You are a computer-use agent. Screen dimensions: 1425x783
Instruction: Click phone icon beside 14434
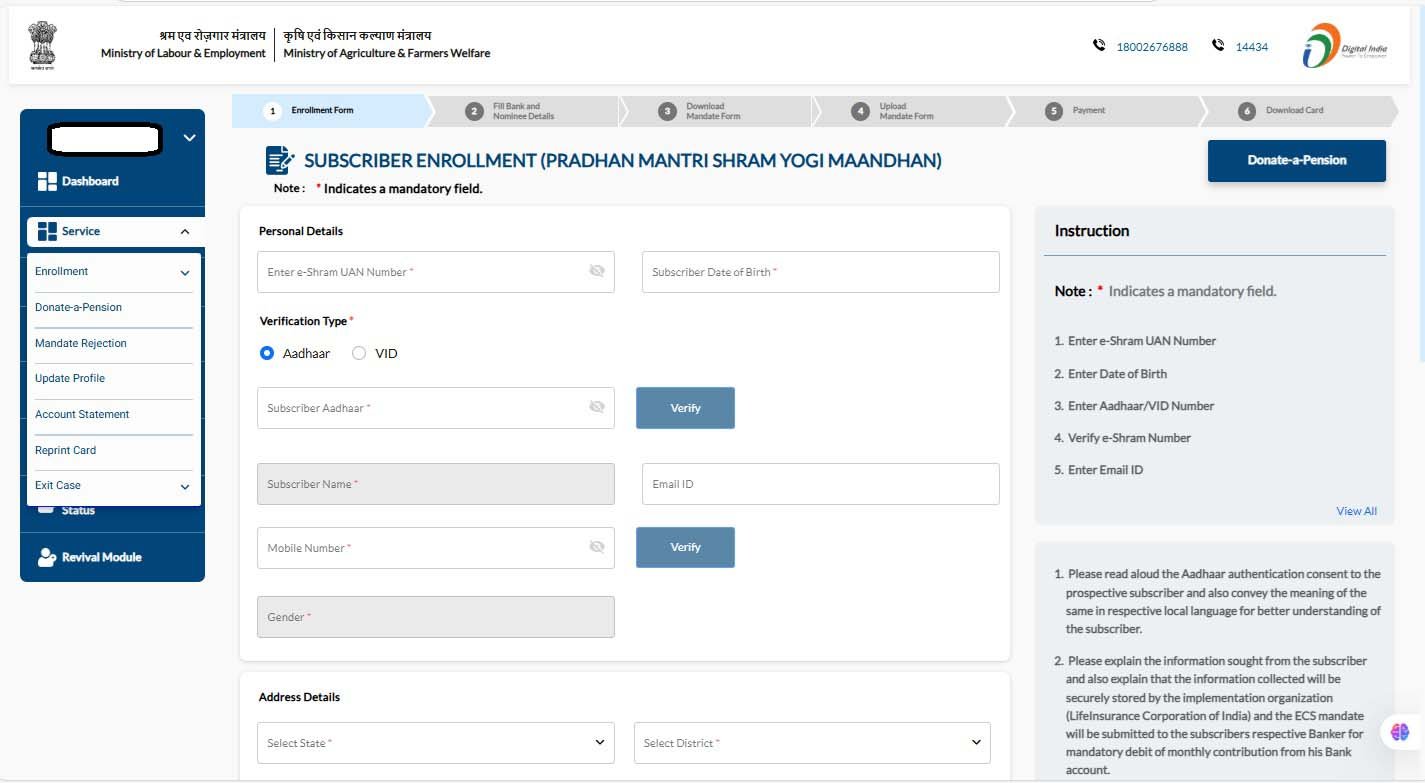1218,46
